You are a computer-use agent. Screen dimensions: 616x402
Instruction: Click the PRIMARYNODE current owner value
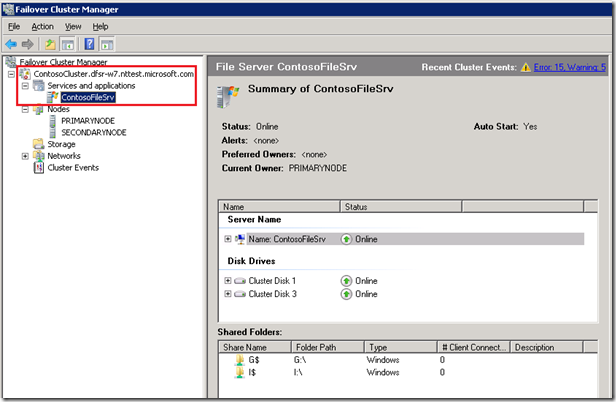point(318,168)
